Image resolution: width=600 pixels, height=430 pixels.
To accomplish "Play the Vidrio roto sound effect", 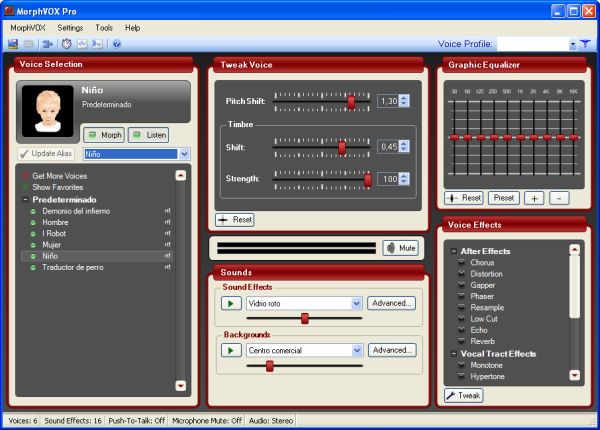I will (231, 303).
